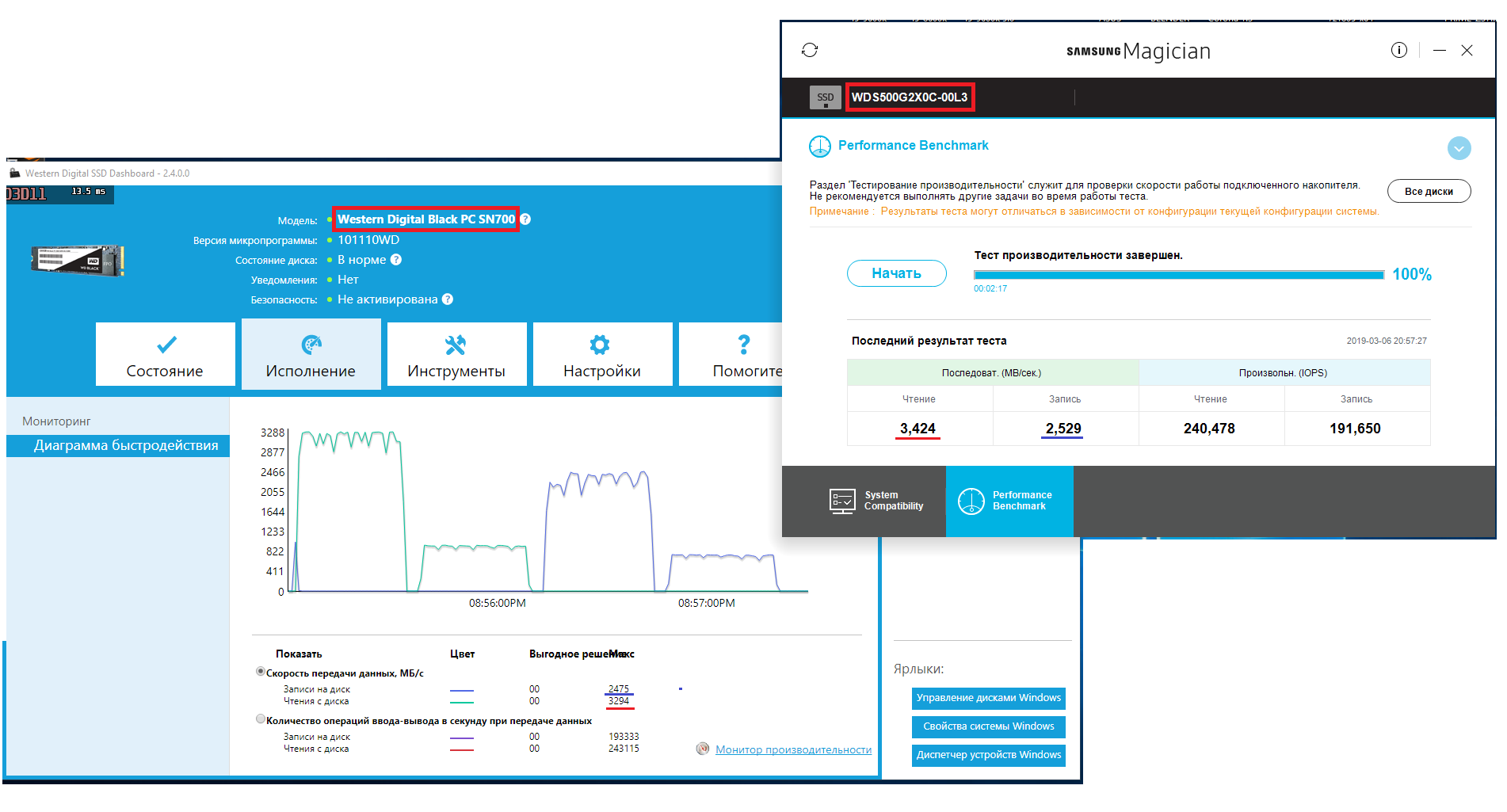Click the WD Black SSD drive image
This screenshot has height=812, width=1507.
click(78, 261)
